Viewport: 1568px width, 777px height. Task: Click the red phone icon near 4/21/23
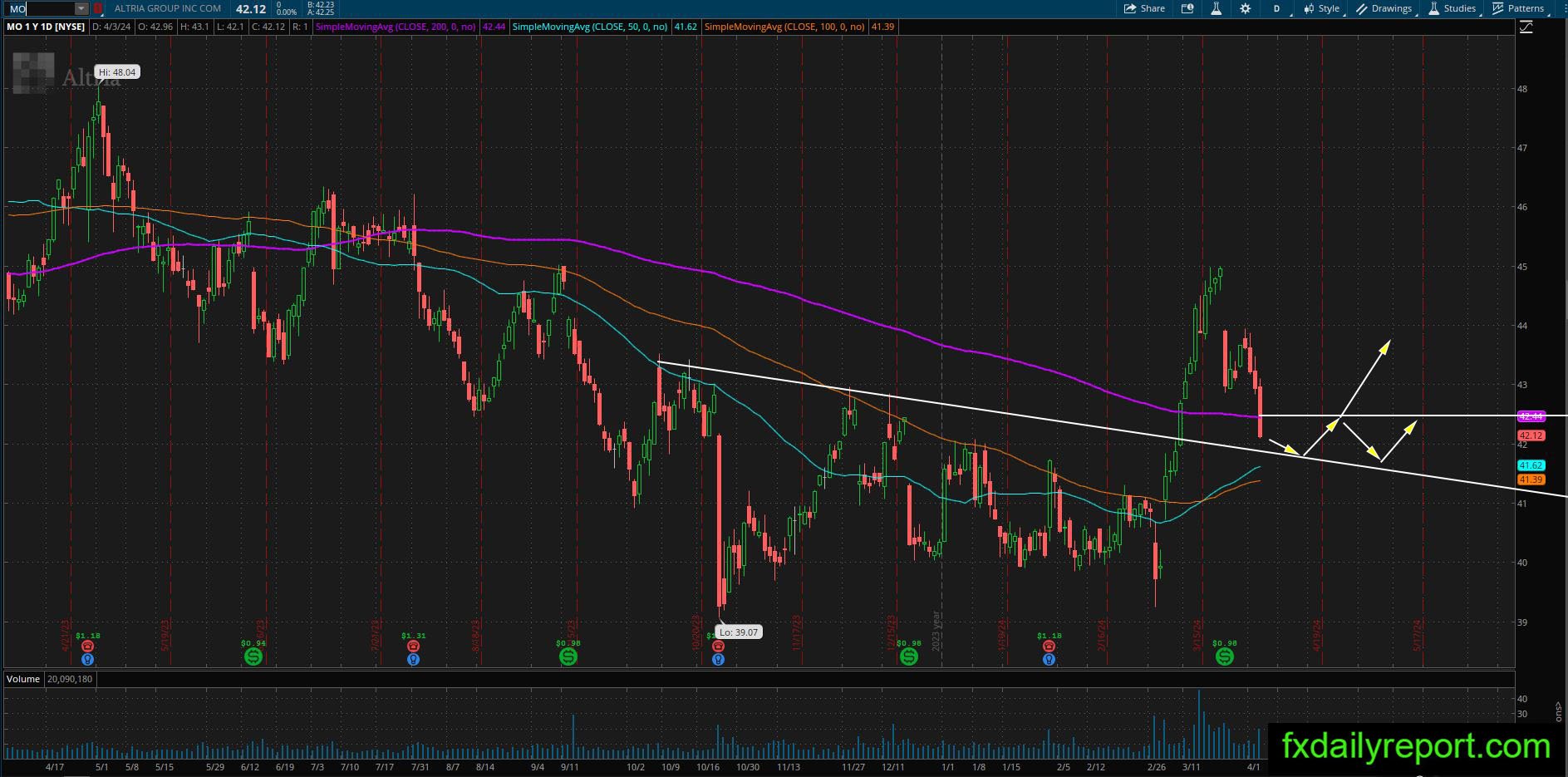(x=87, y=646)
